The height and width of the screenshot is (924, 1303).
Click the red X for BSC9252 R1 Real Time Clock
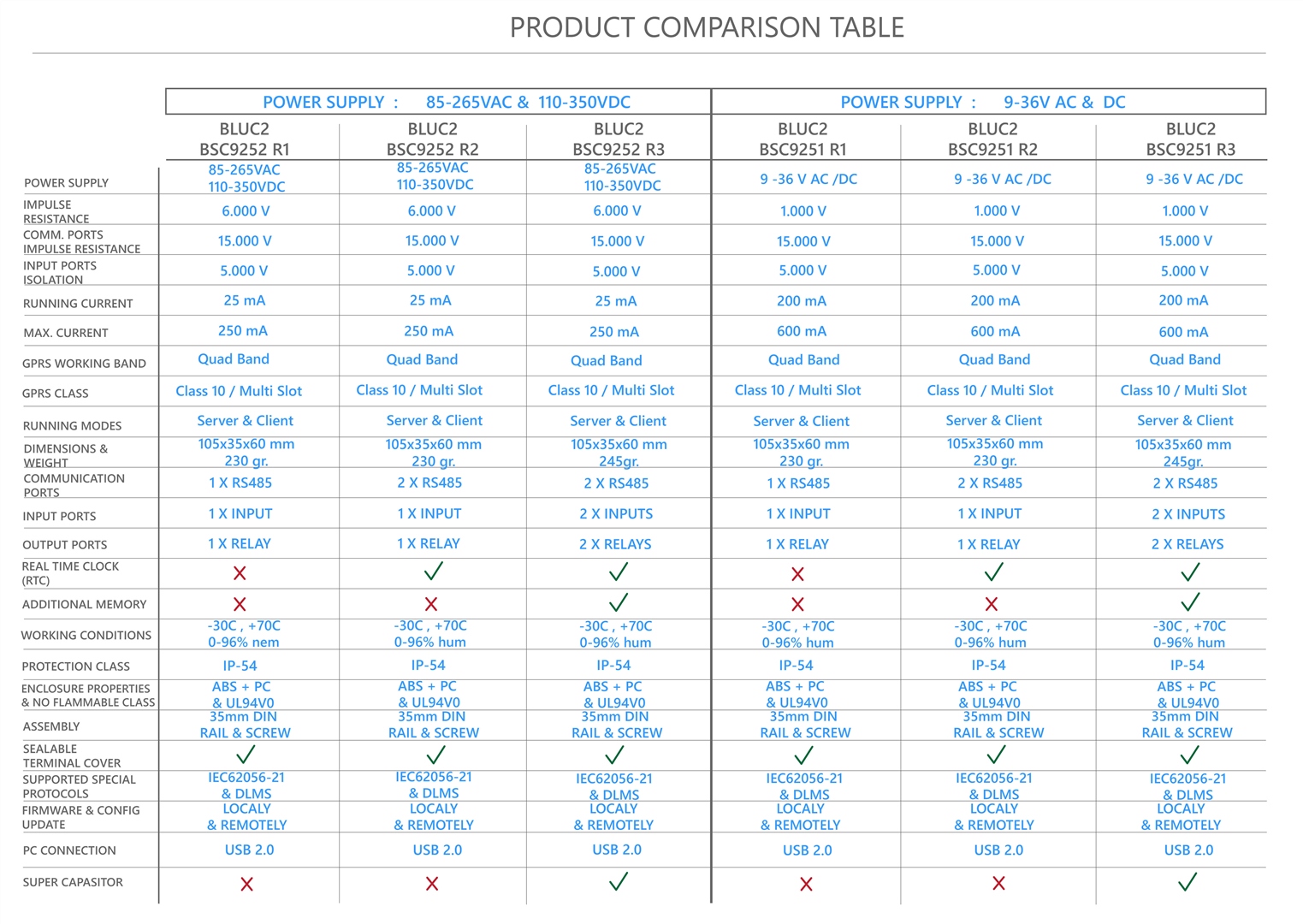(240, 573)
